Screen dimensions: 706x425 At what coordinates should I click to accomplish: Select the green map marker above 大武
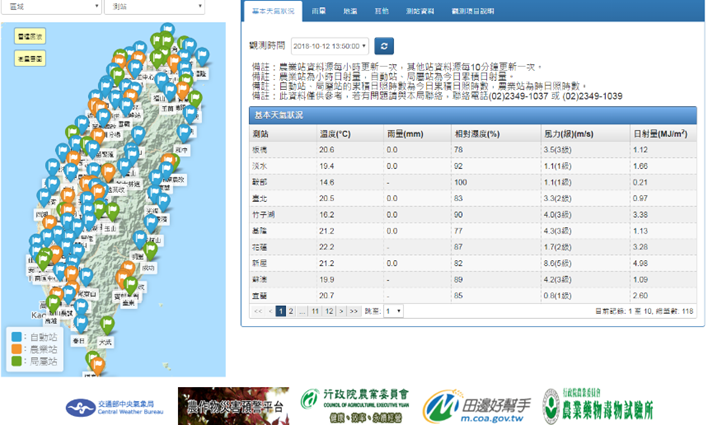(107, 325)
